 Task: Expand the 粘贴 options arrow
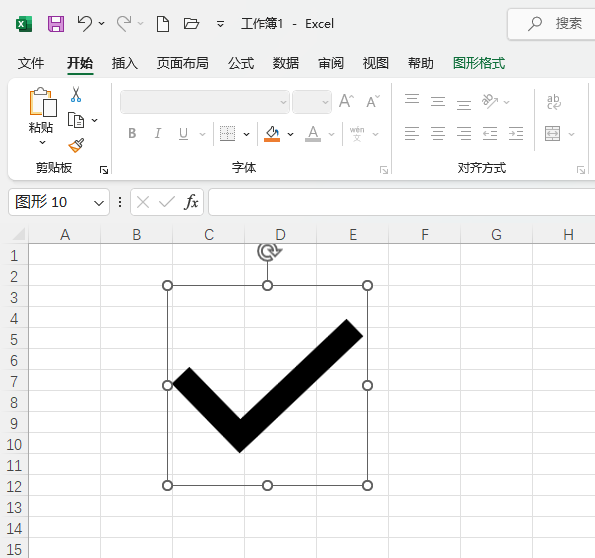click(42, 143)
